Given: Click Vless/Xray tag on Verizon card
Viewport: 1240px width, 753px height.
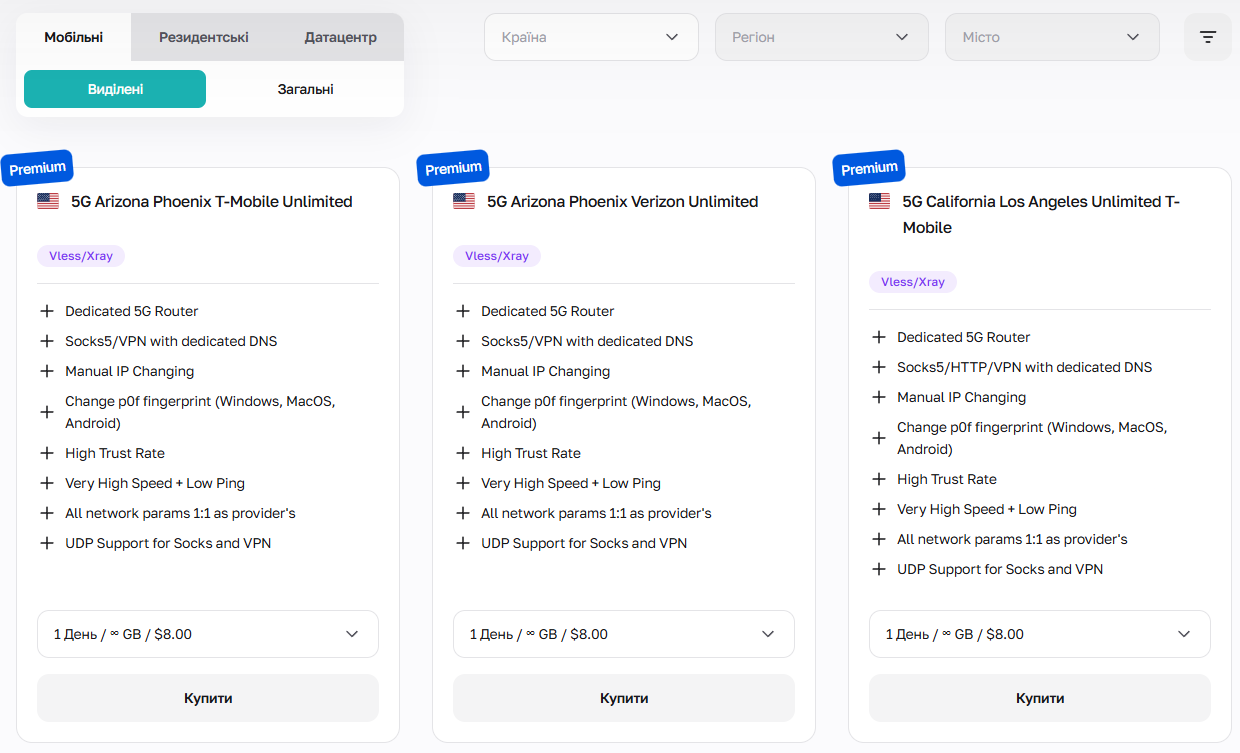Looking at the screenshot, I should point(497,256).
